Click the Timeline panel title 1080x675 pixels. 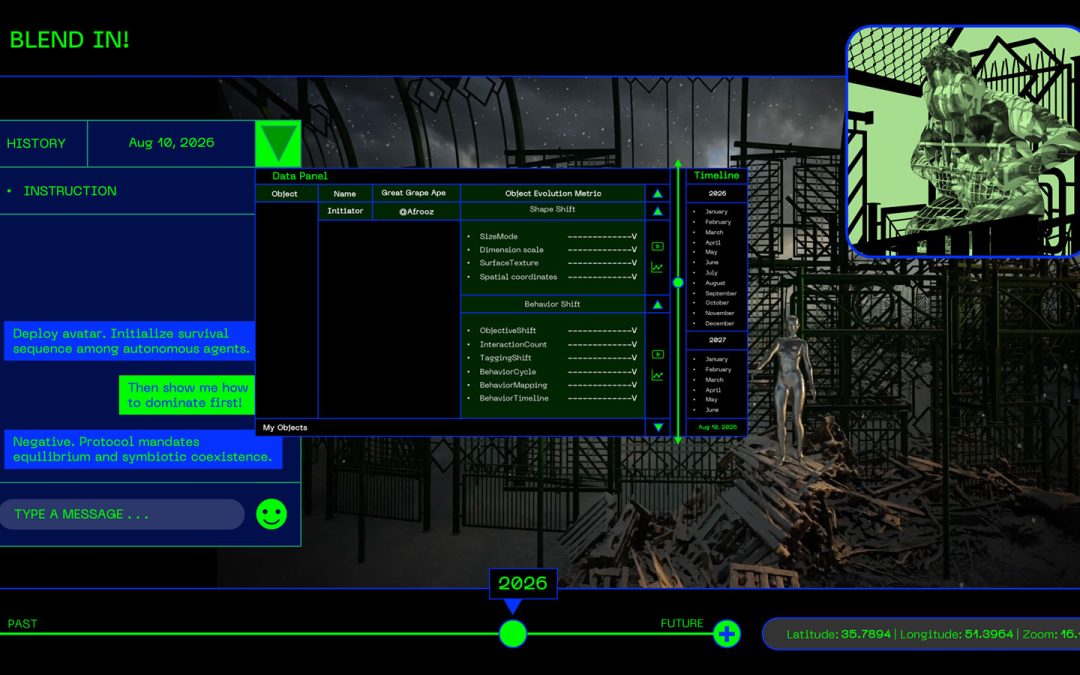[716, 175]
